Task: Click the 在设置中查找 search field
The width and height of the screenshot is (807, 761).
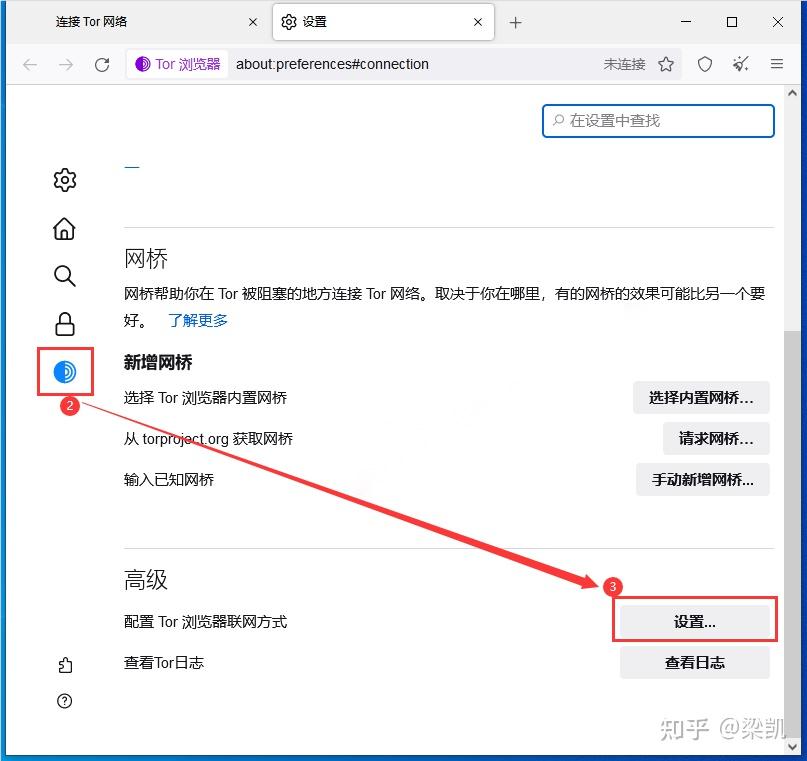Action: click(658, 120)
